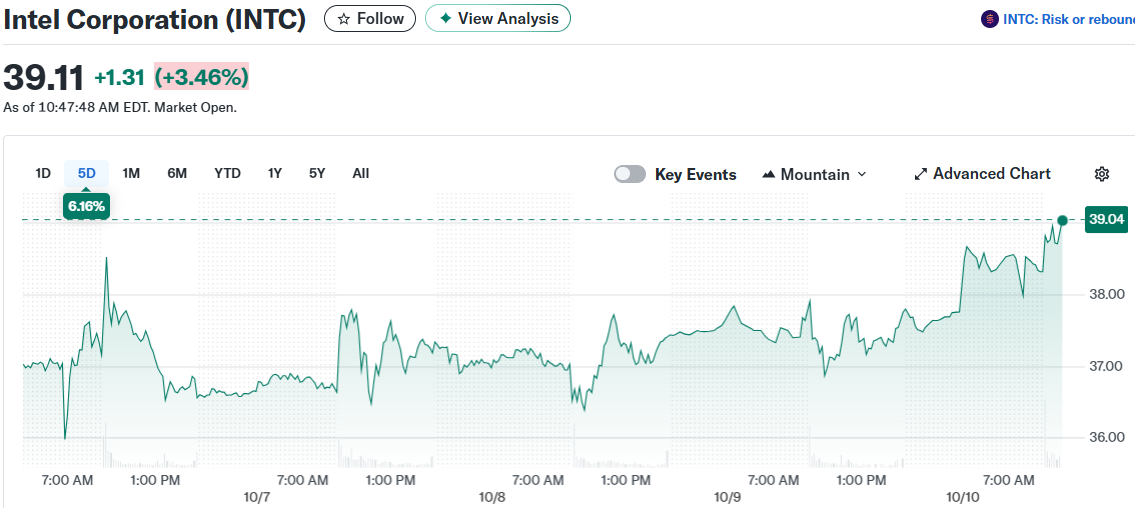The image size is (1135, 508).
Task: Click the star icon in the Follow button
Action: 344,19
